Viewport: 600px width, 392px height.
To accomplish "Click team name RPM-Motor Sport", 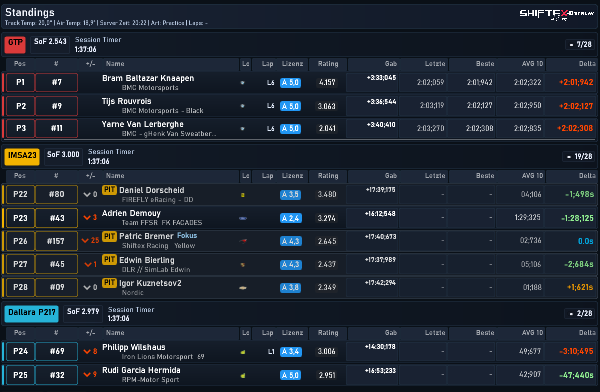I will [x=150, y=380].
